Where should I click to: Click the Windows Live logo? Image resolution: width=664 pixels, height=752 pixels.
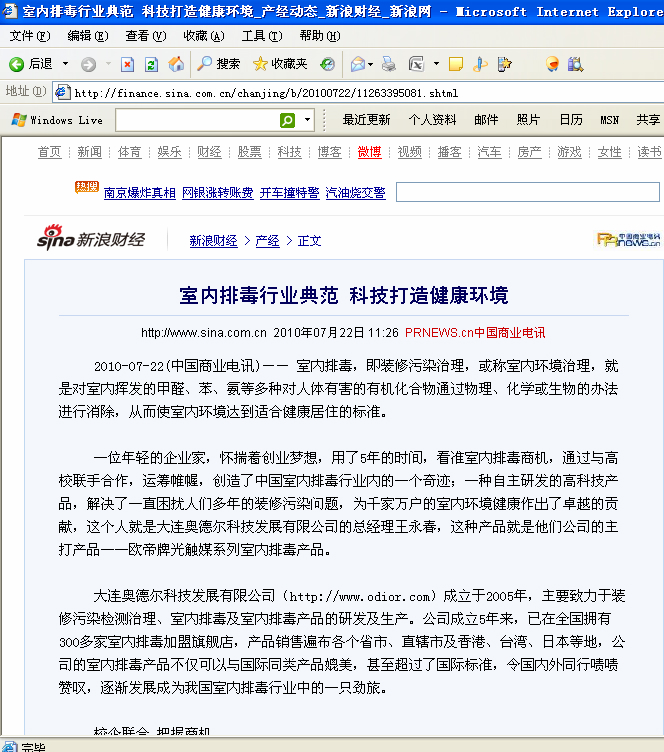[x=57, y=120]
